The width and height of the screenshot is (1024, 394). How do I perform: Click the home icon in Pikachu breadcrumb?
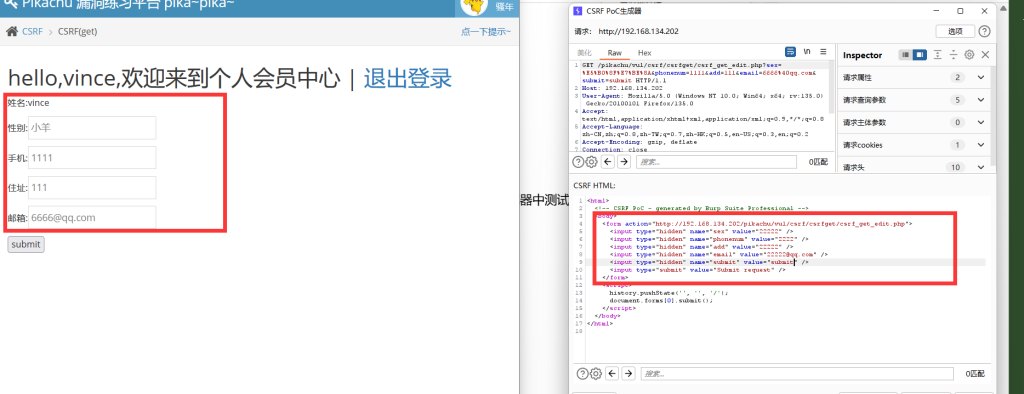pyautogui.click(x=12, y=31)
